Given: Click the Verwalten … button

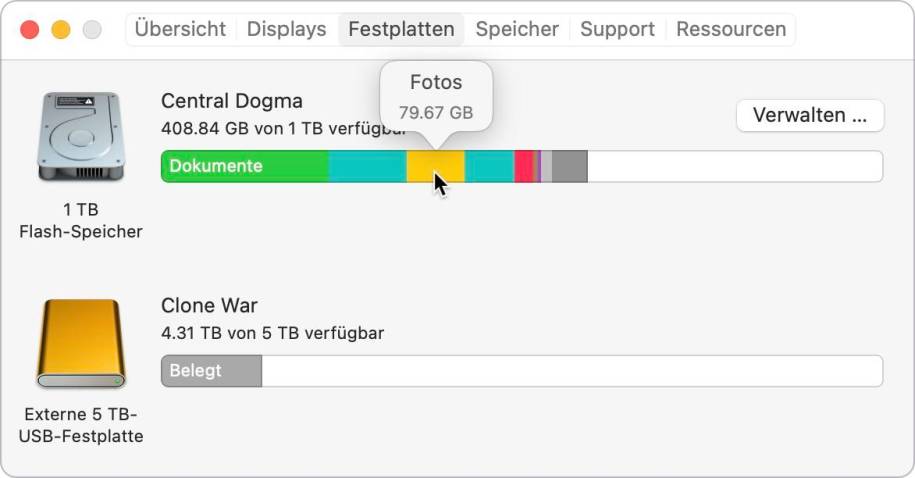Looking at the screenshot, I should [x=810, y=115].
